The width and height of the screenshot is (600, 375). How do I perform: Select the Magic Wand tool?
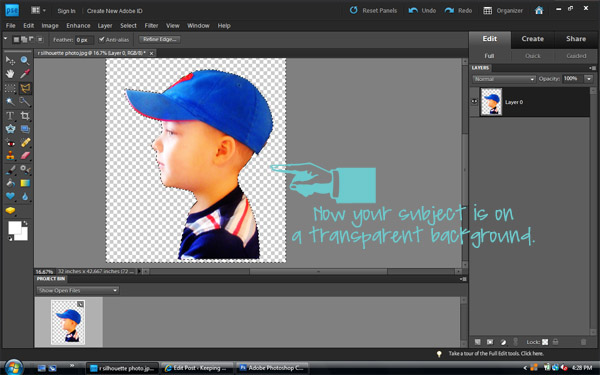[x=10, y=102]
